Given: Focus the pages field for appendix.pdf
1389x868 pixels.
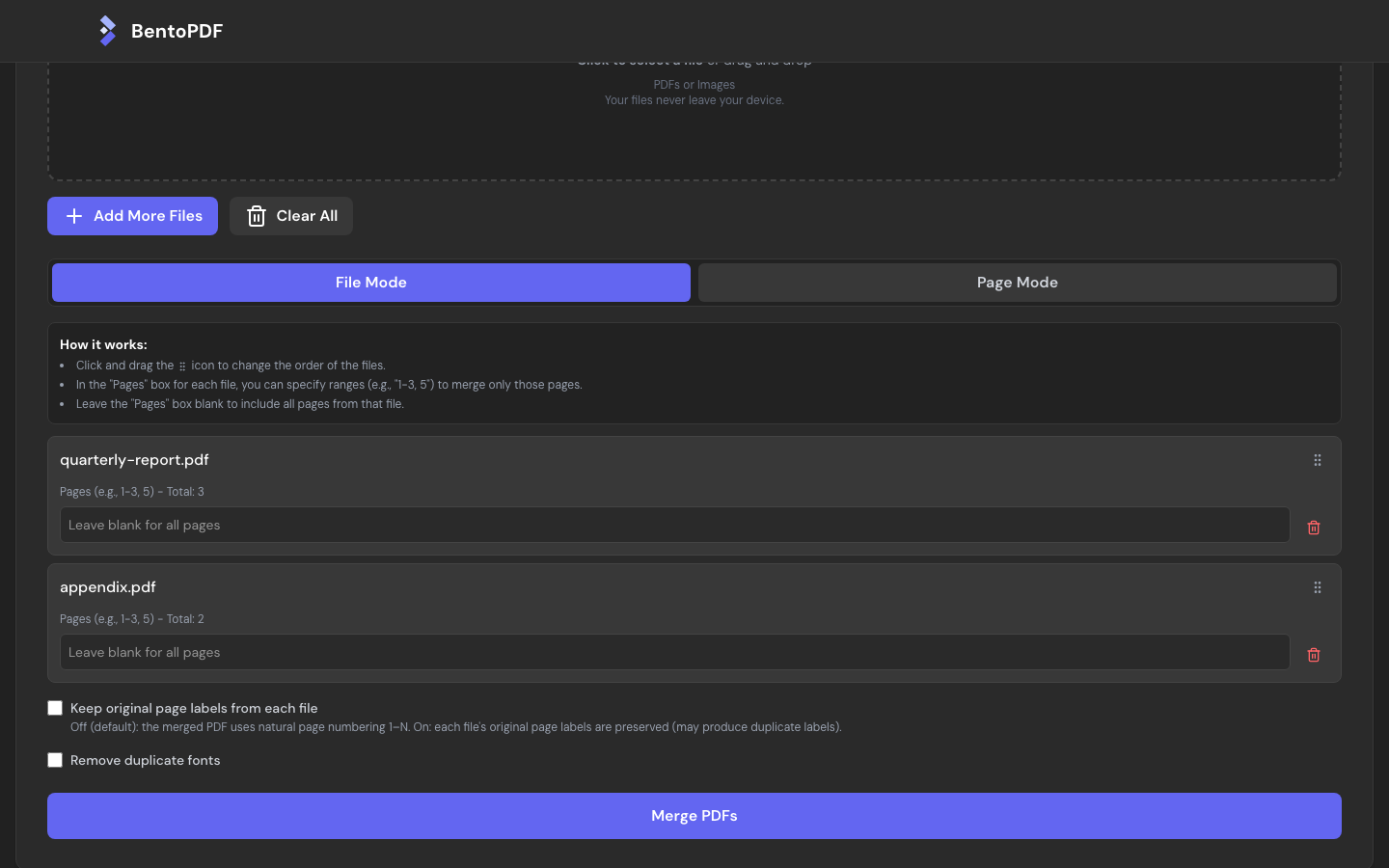Looking at the screenshot, I should tap(675, 652).
